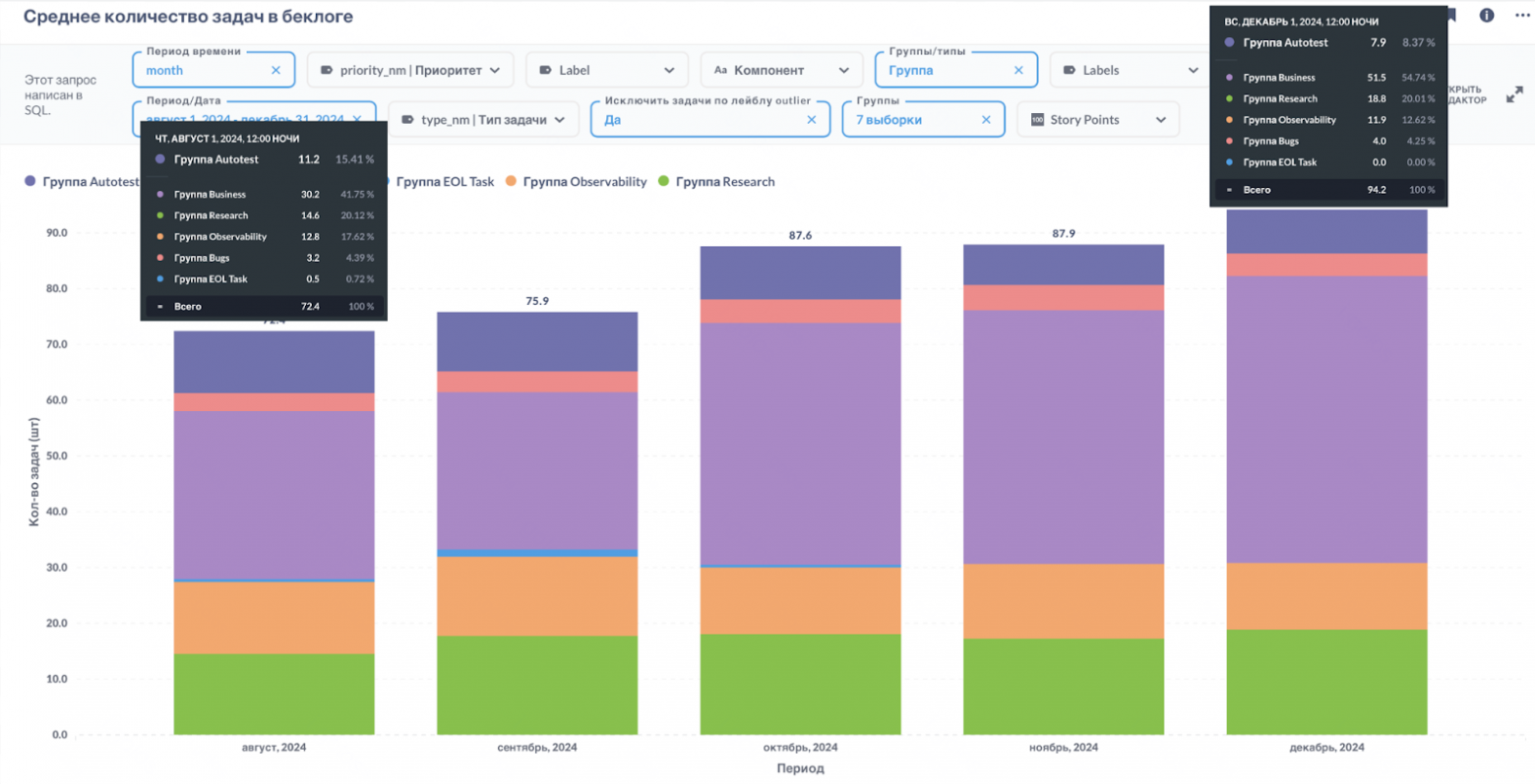The width and height of the screenshot is (1535, 784).
Task: Open the three-dot more options menu
Action: point(1522,16)
